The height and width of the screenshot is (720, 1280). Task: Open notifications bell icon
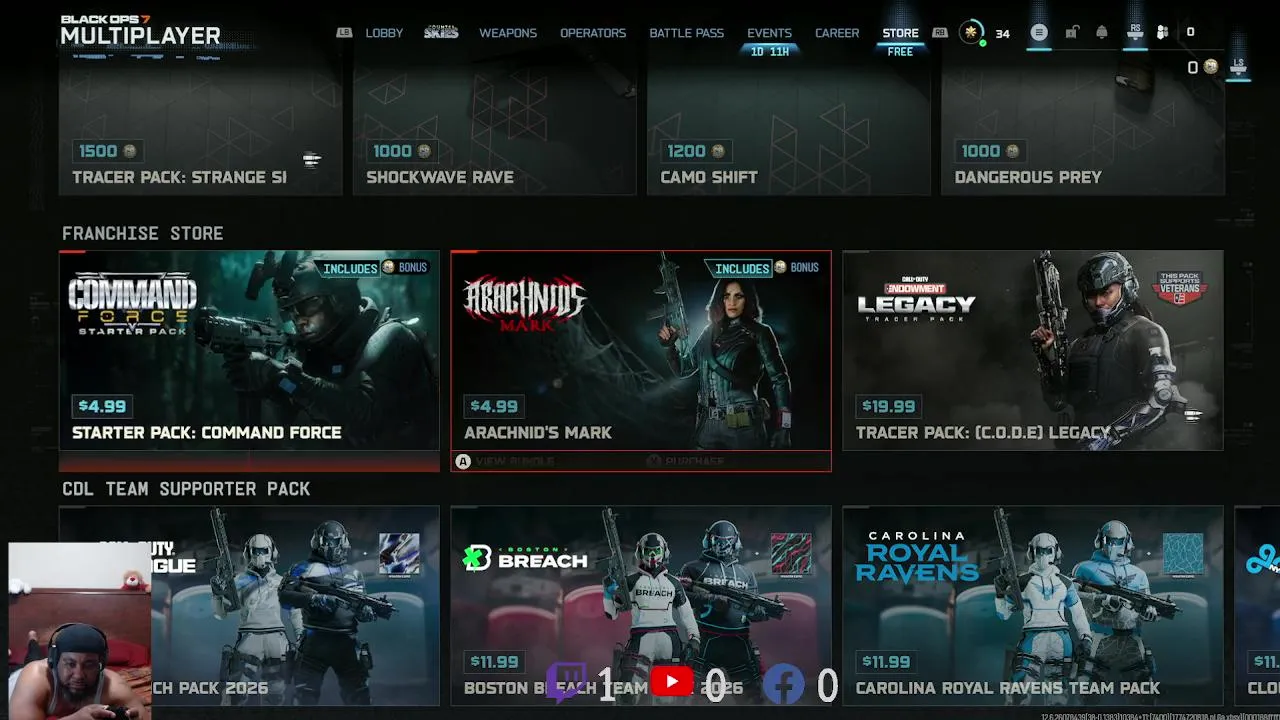(1102, 33)
